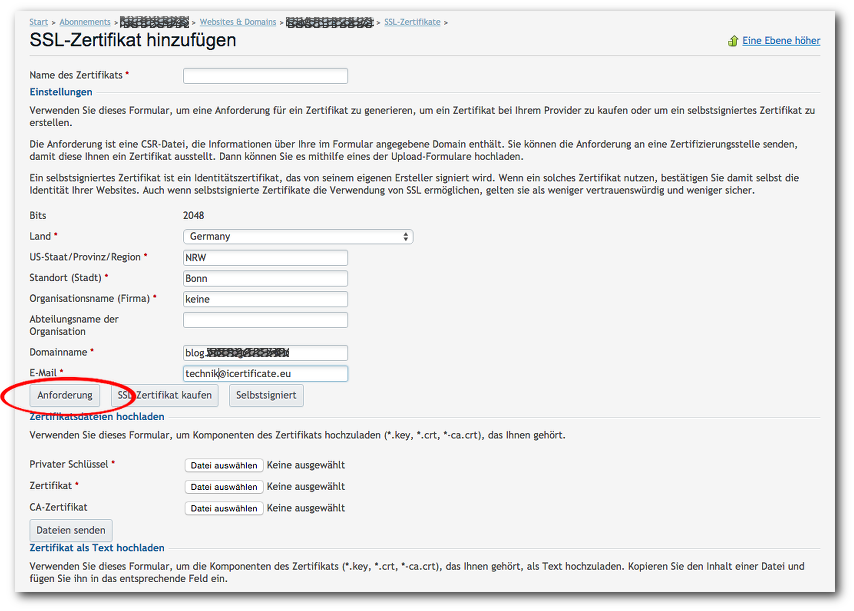This screenshot has width=854, height=611.
Task: Select the Standort (Stadt) field with Bonn
Action: [x=265, y=278]
